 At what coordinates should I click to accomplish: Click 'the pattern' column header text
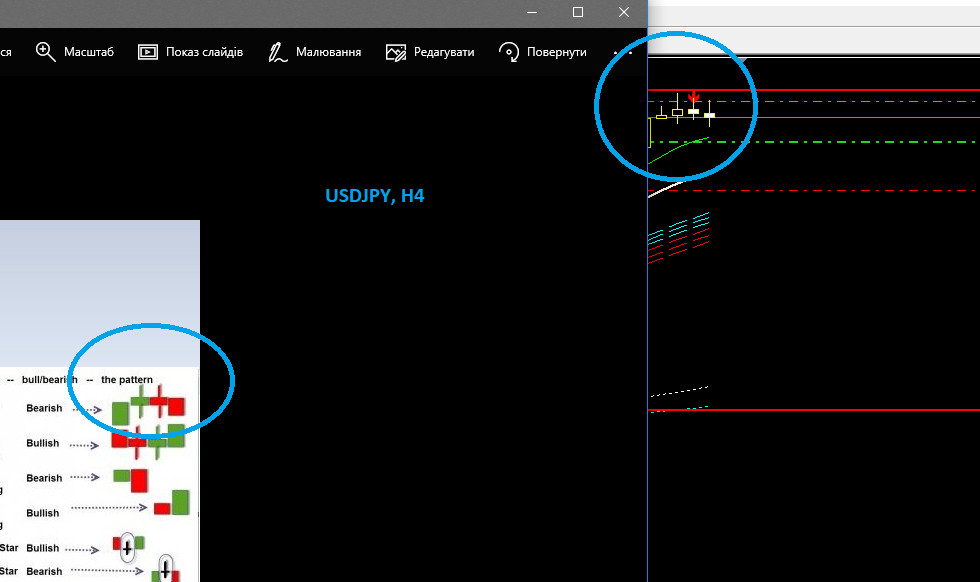tap(127, 379)
